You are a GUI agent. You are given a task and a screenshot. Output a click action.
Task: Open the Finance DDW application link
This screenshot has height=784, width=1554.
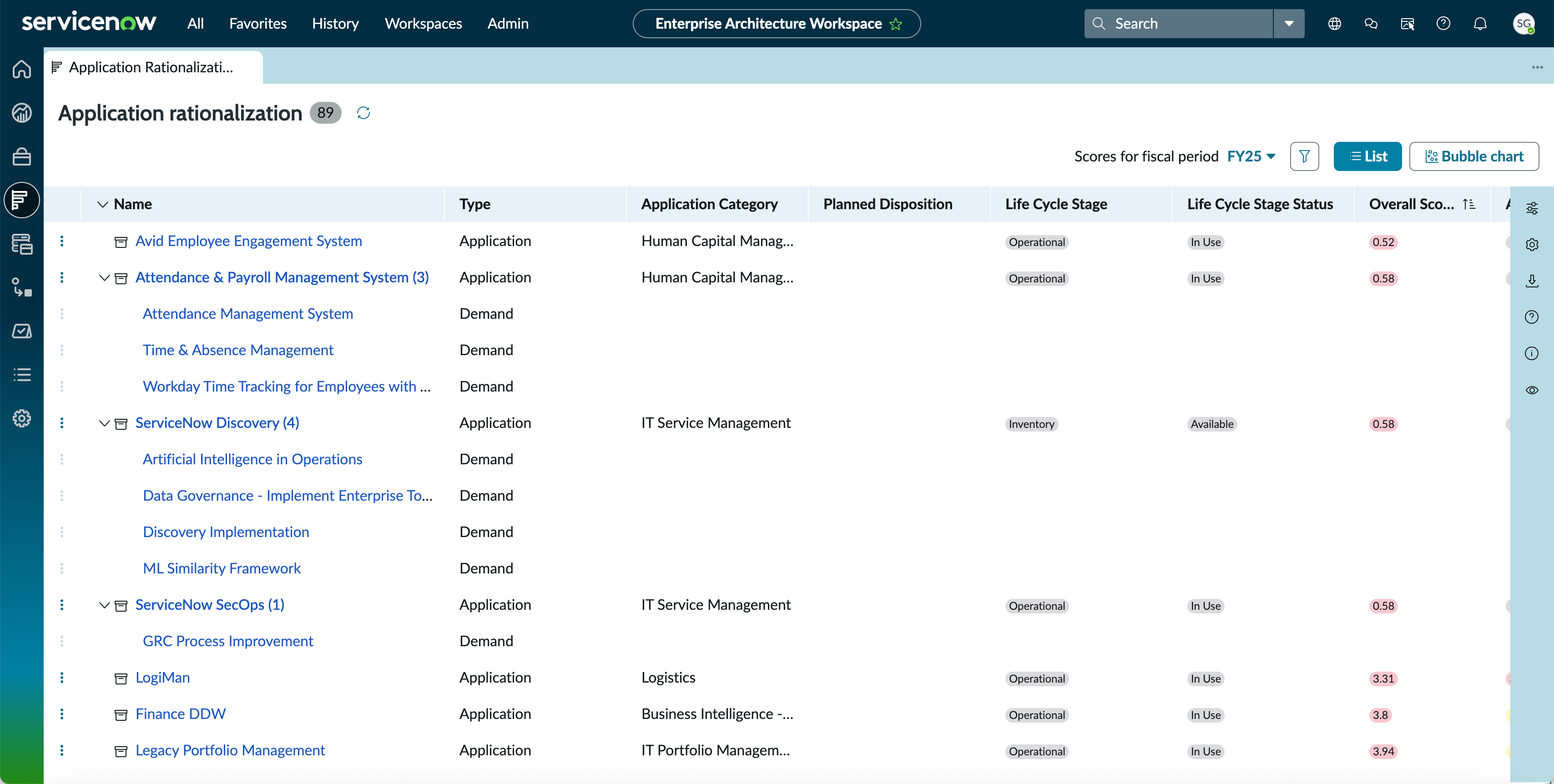point(180,714)
